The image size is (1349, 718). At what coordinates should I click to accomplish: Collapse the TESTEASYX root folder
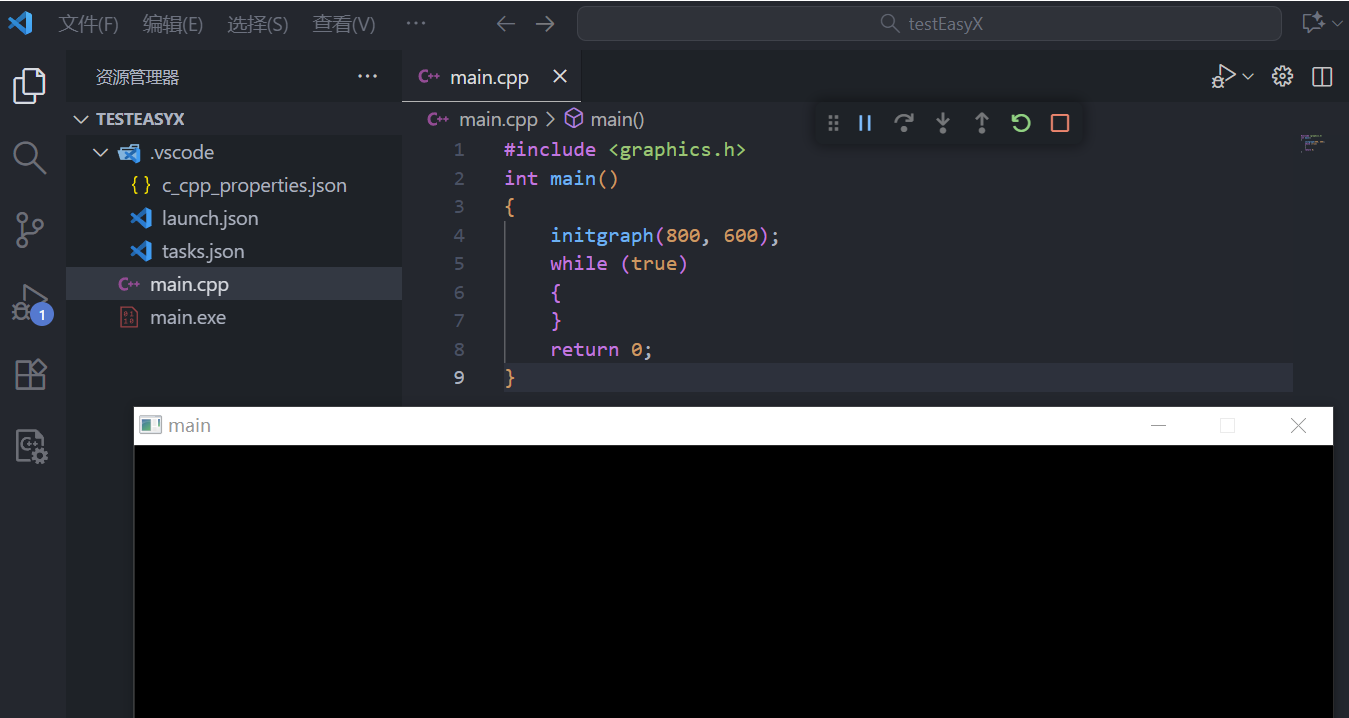pyautogui.click(x=234, y=119)
